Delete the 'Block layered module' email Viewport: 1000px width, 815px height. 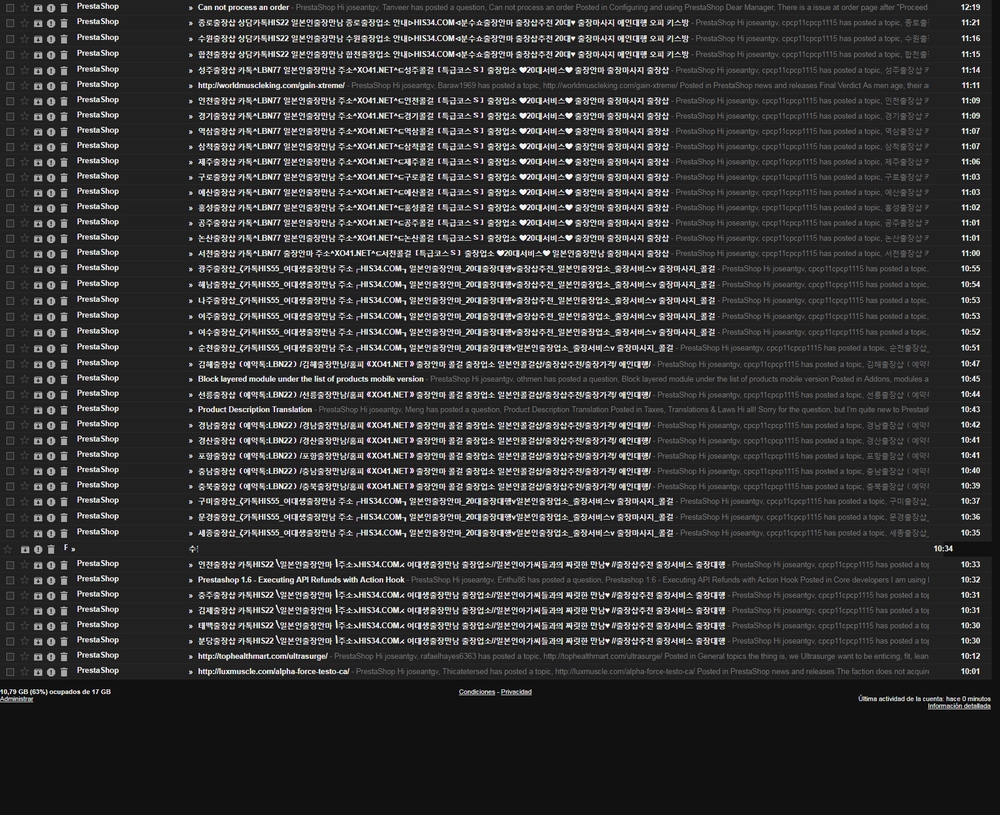click(64, 380)
